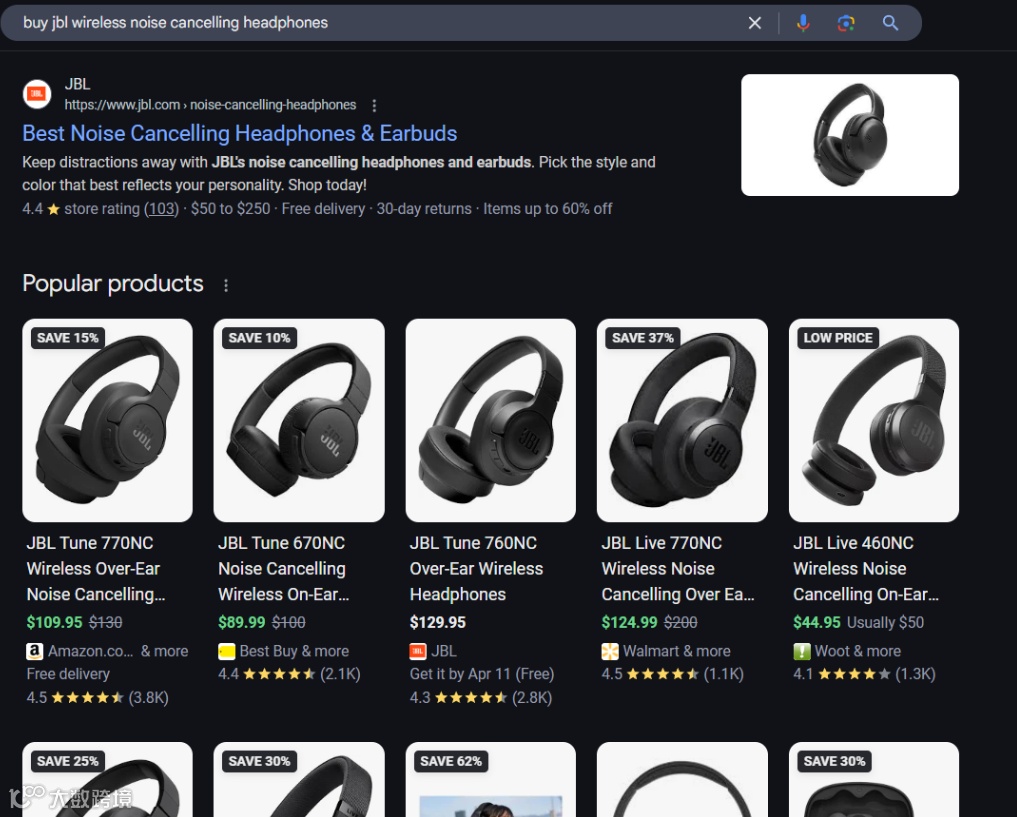The image size is (1017, 817).
Task: Open JBL Tune 670NC Noise Cancelling title
Action: tap(283, 569)
